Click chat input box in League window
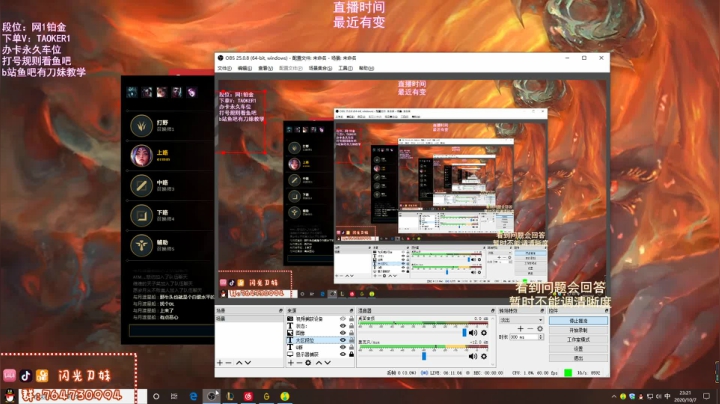This screenshot has height=404, width=720. [x=172, y=330]
